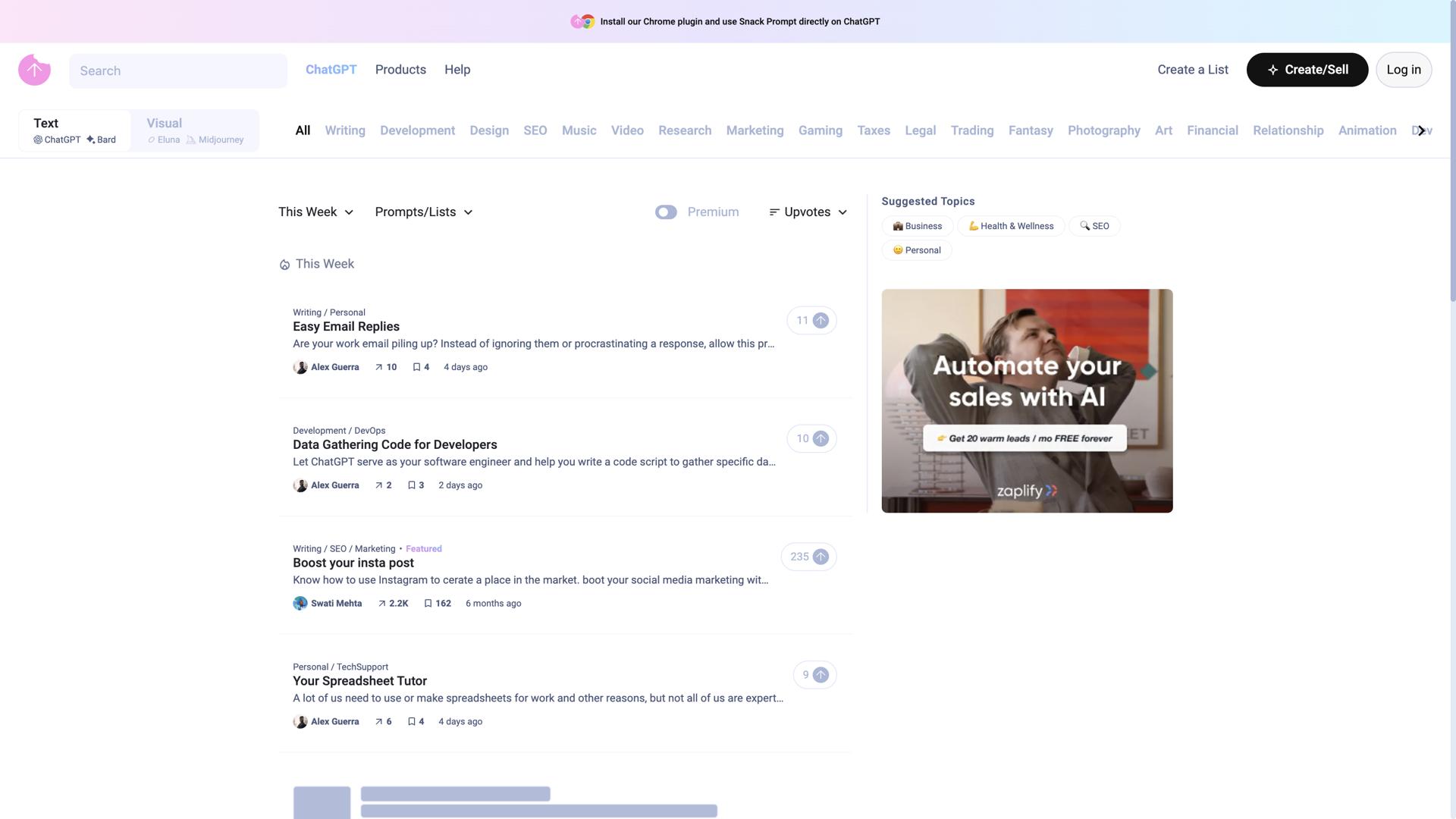Select the Marketing category tab
Image resolution: width=1456 pixels, height=819 pixels.
pyautogui.click(x=755, y=130)
